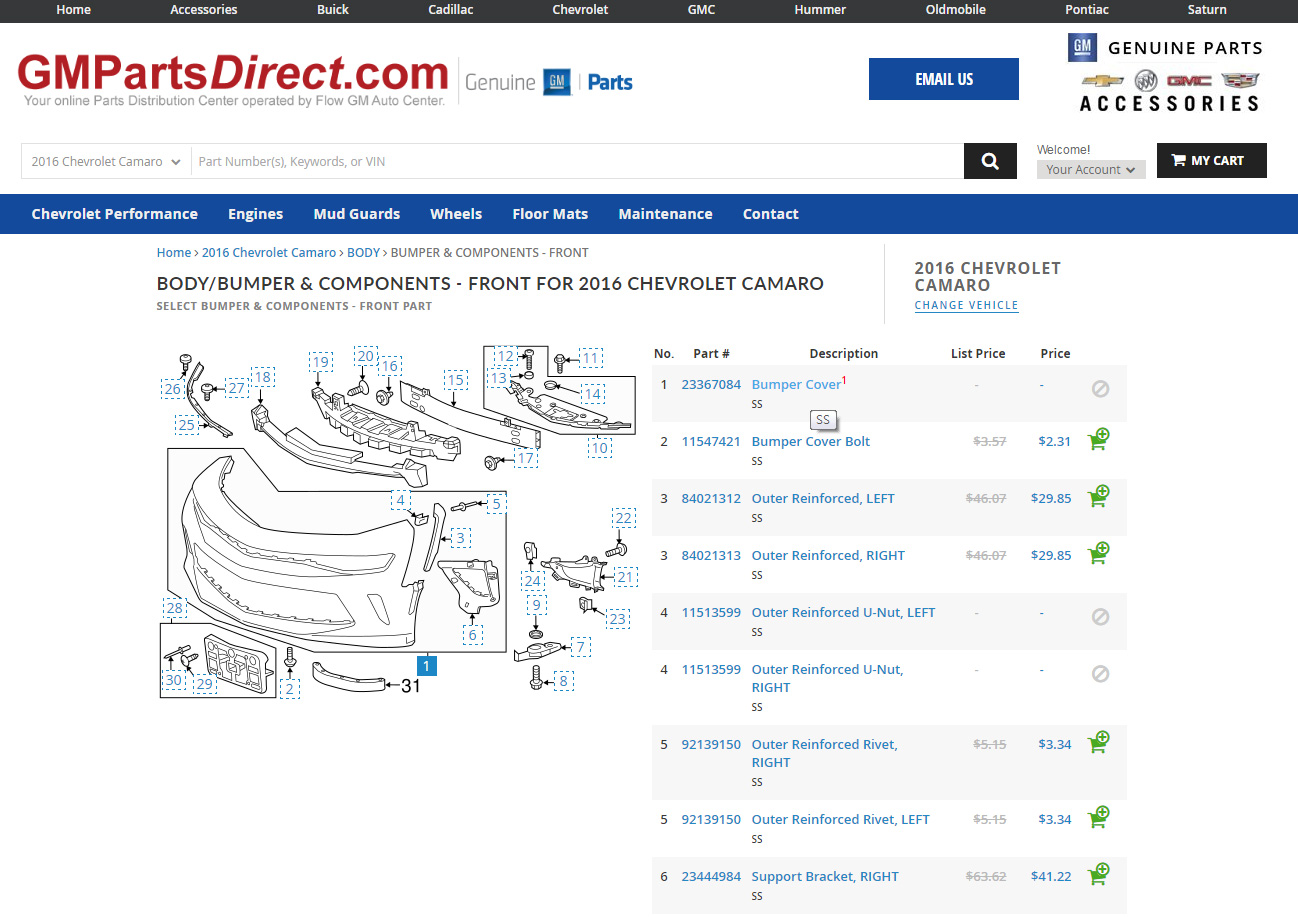Select diagram callout number 28
This screenshot has height=917, width=1298.
click(175, 608)
